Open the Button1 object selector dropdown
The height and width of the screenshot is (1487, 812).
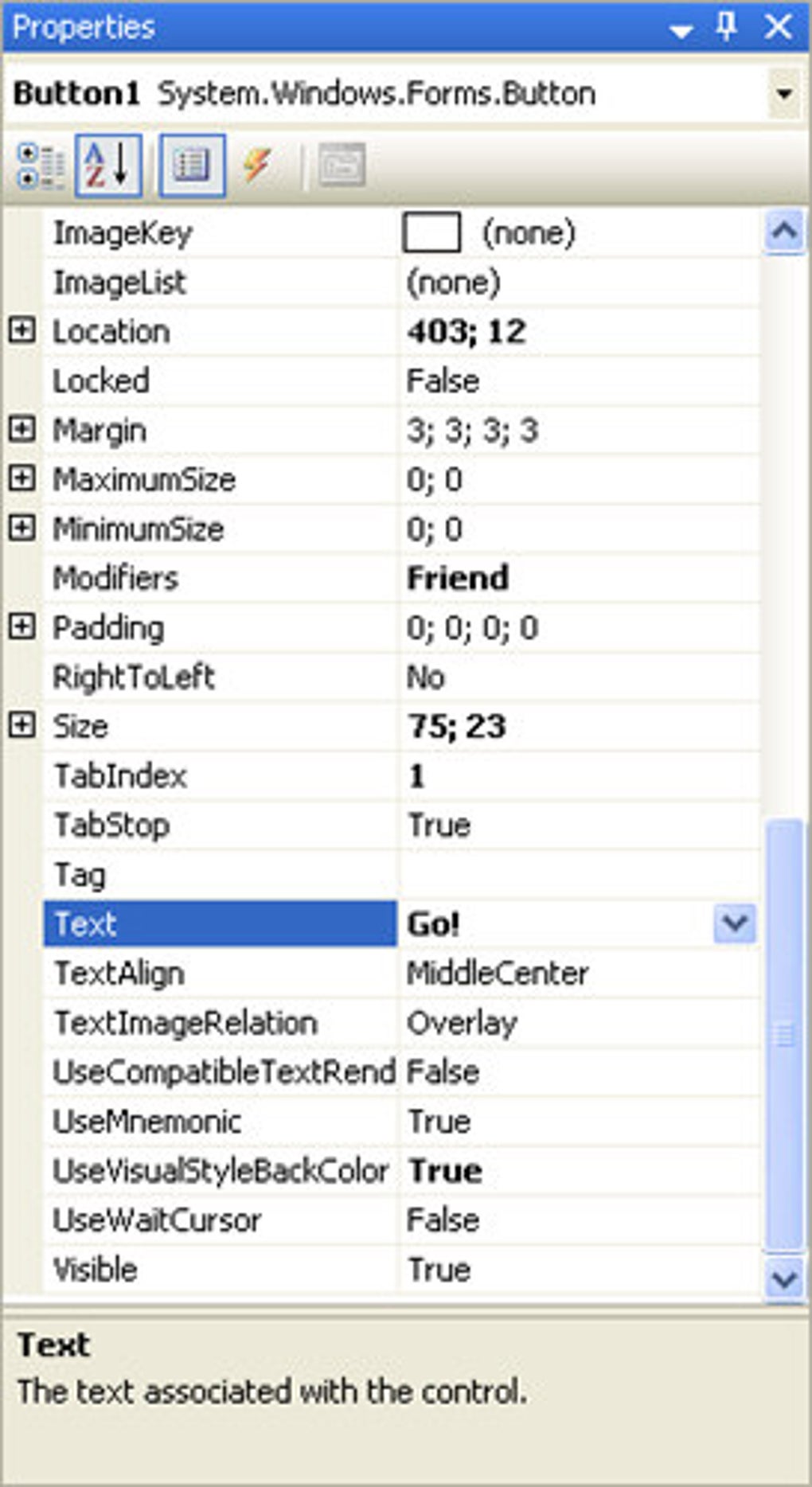(x=783, y=94)
